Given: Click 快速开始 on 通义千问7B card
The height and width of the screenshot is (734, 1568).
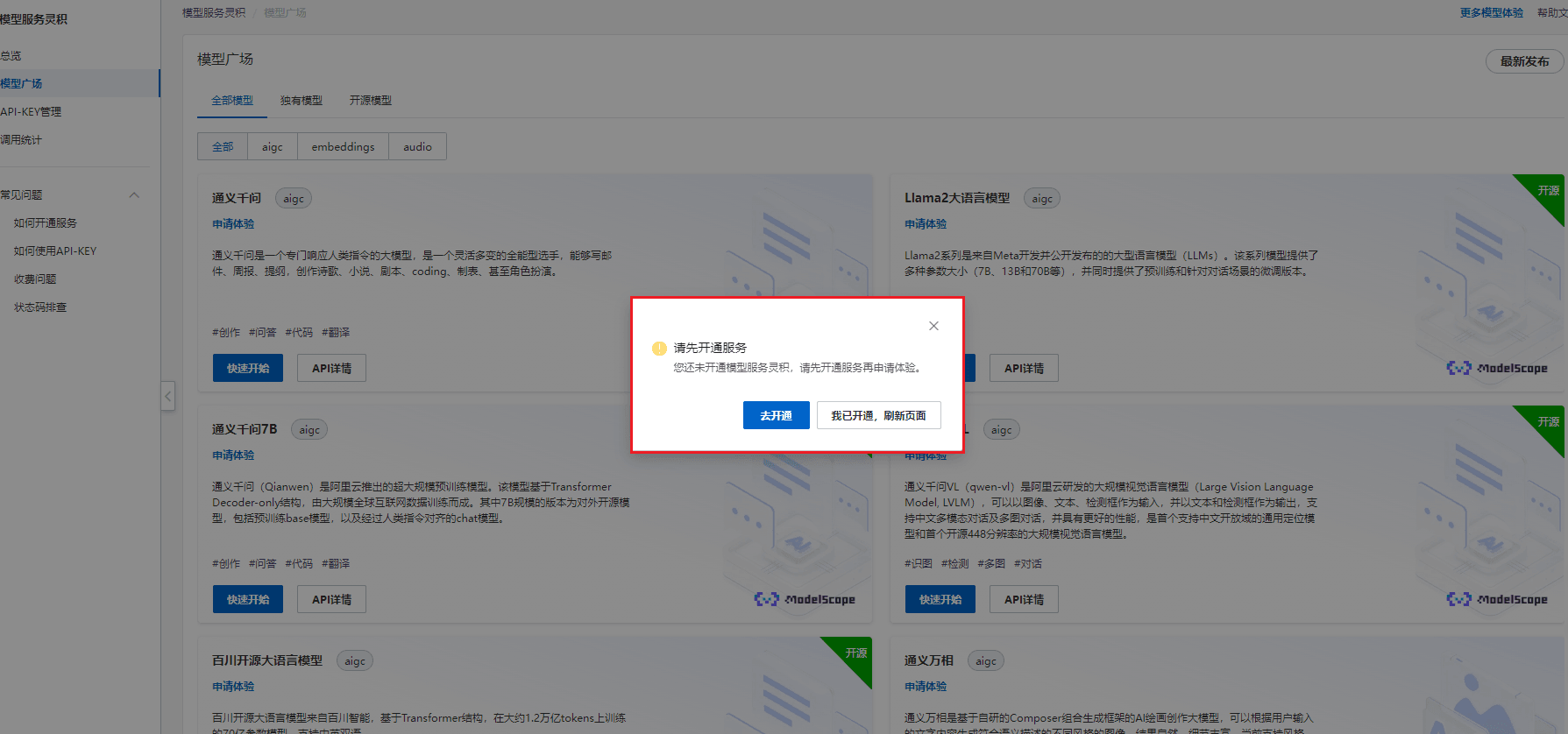Looking at the screenshot, I should pyautogui.click(x=248, y=599).
